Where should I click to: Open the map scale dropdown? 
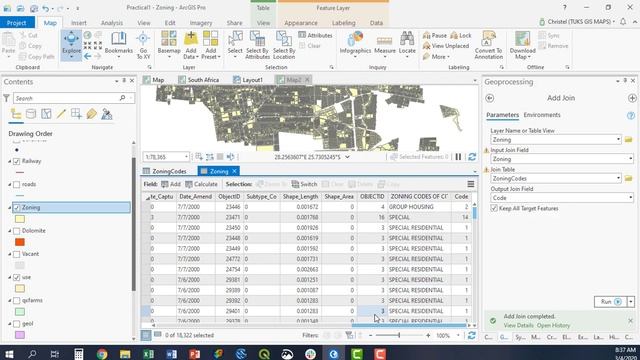tap(186, 157)
